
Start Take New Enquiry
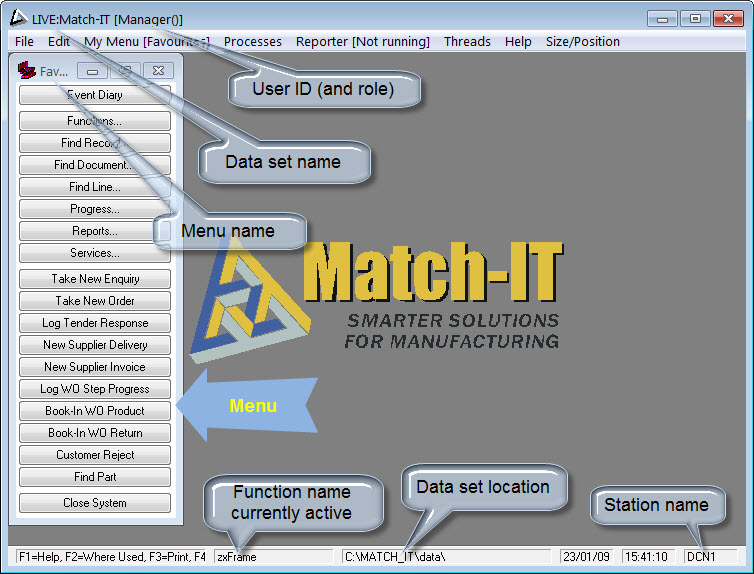pos(95,279)
